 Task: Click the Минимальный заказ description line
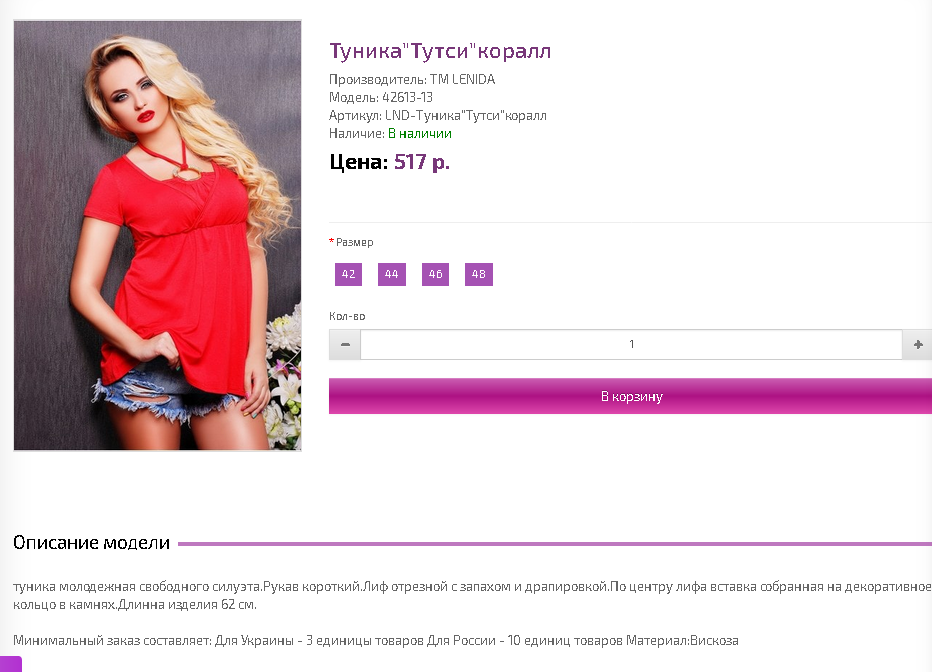[x=376, y=641]
